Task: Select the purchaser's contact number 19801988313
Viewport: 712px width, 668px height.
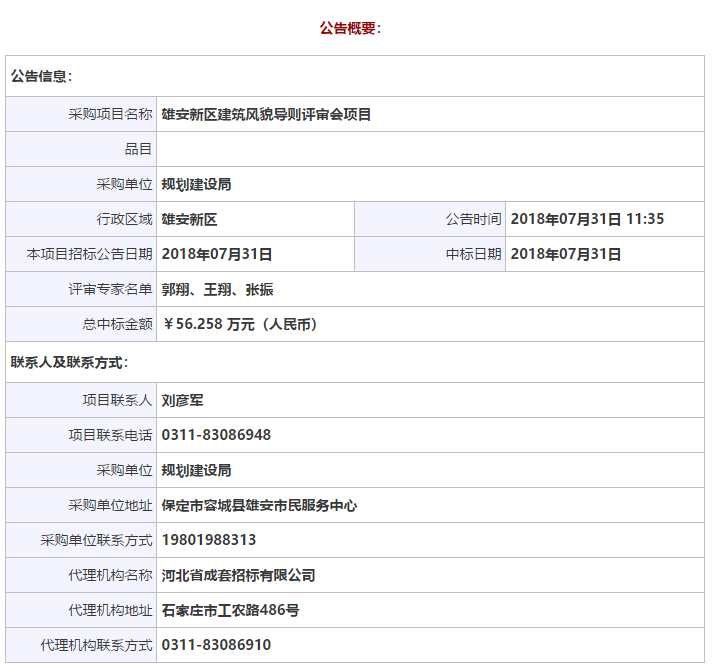Action: tap(209, 540)
